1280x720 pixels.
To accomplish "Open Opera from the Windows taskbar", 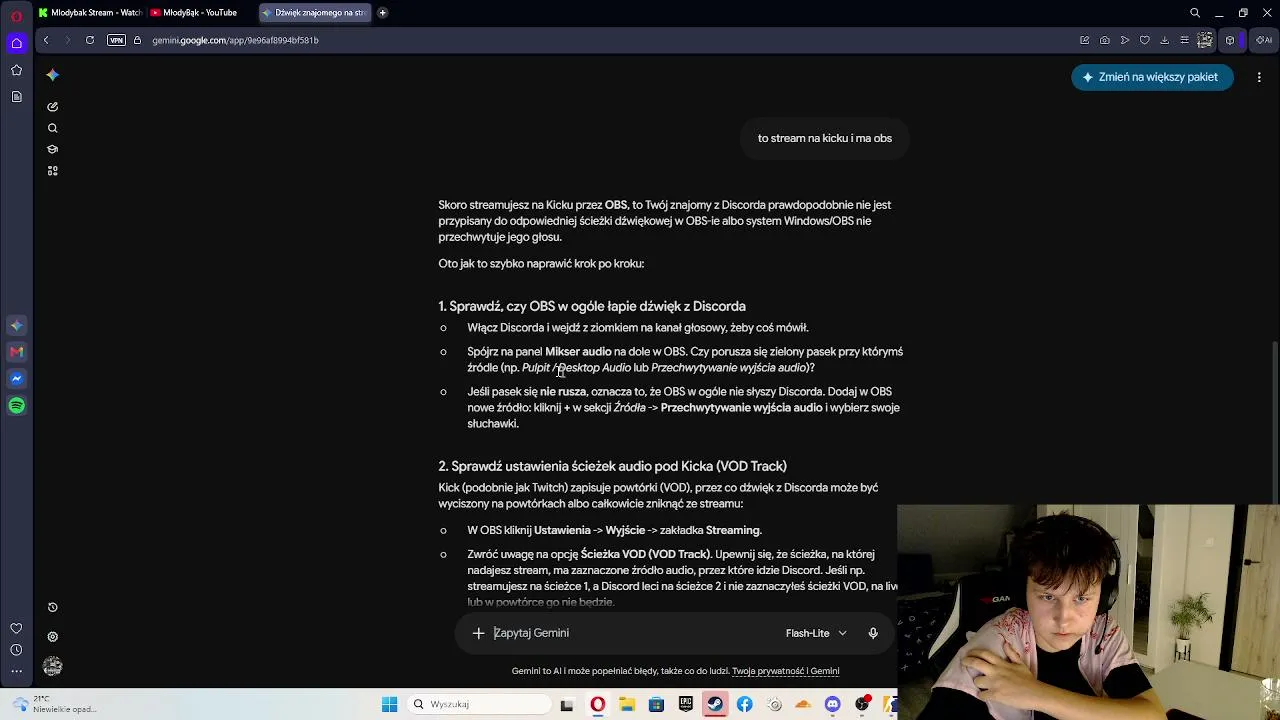I will pyautogui.click(x=598, y=704).
